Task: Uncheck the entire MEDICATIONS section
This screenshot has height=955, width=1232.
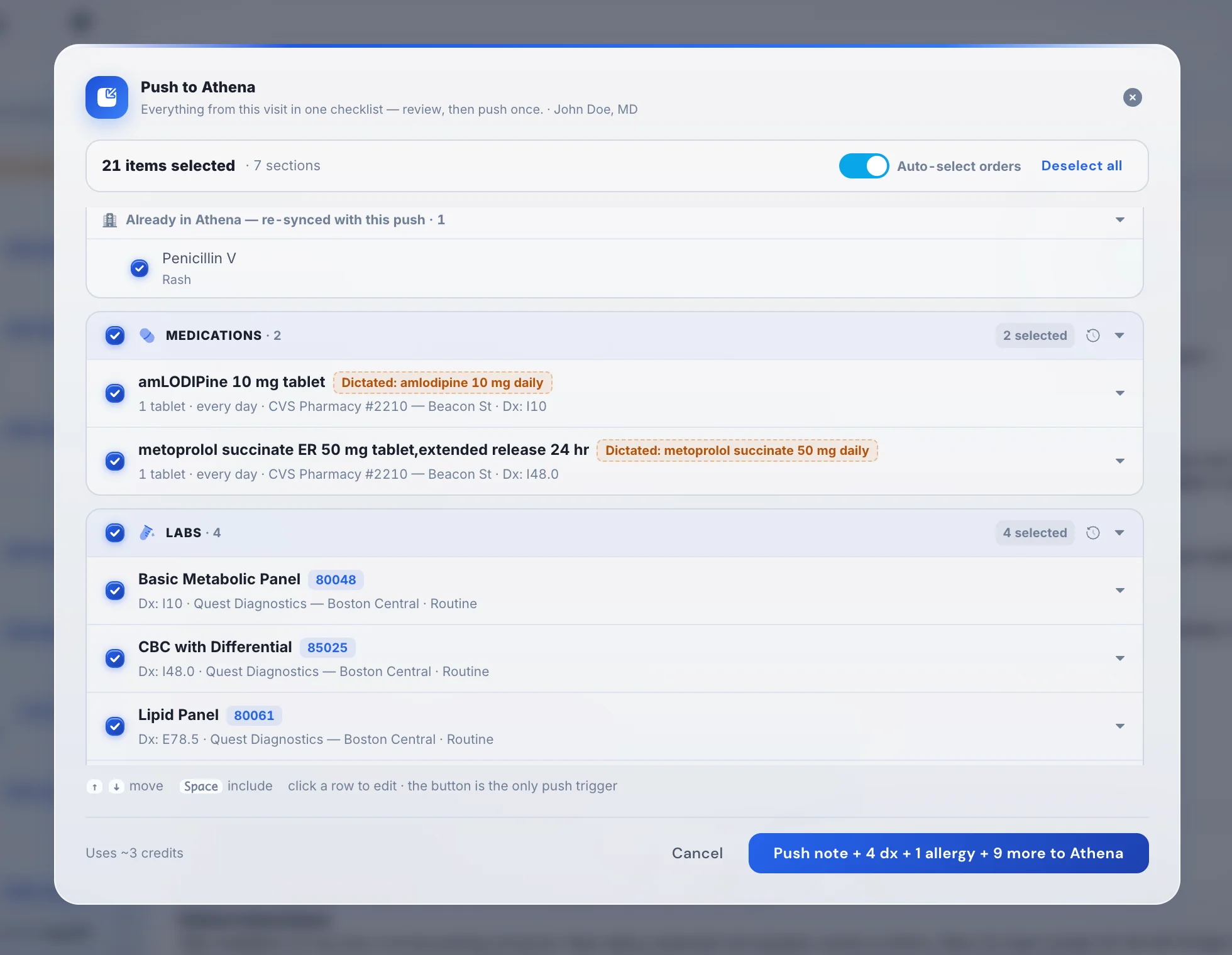Action: [115, 336]
